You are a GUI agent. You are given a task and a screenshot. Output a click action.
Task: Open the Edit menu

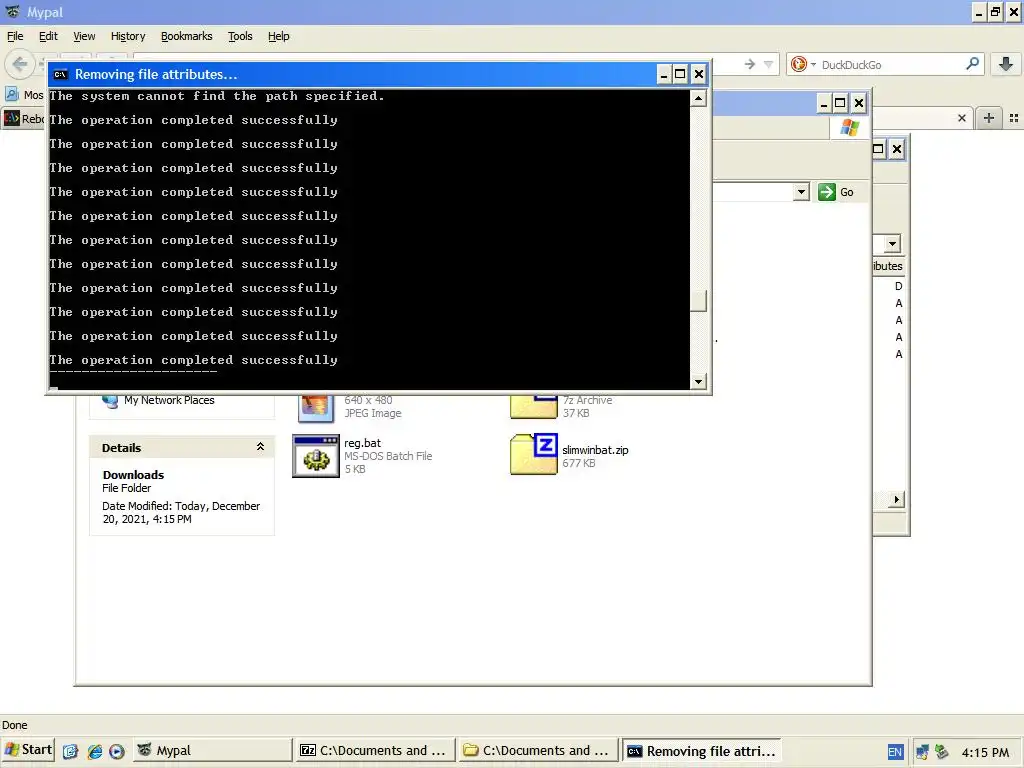[48, 36]
